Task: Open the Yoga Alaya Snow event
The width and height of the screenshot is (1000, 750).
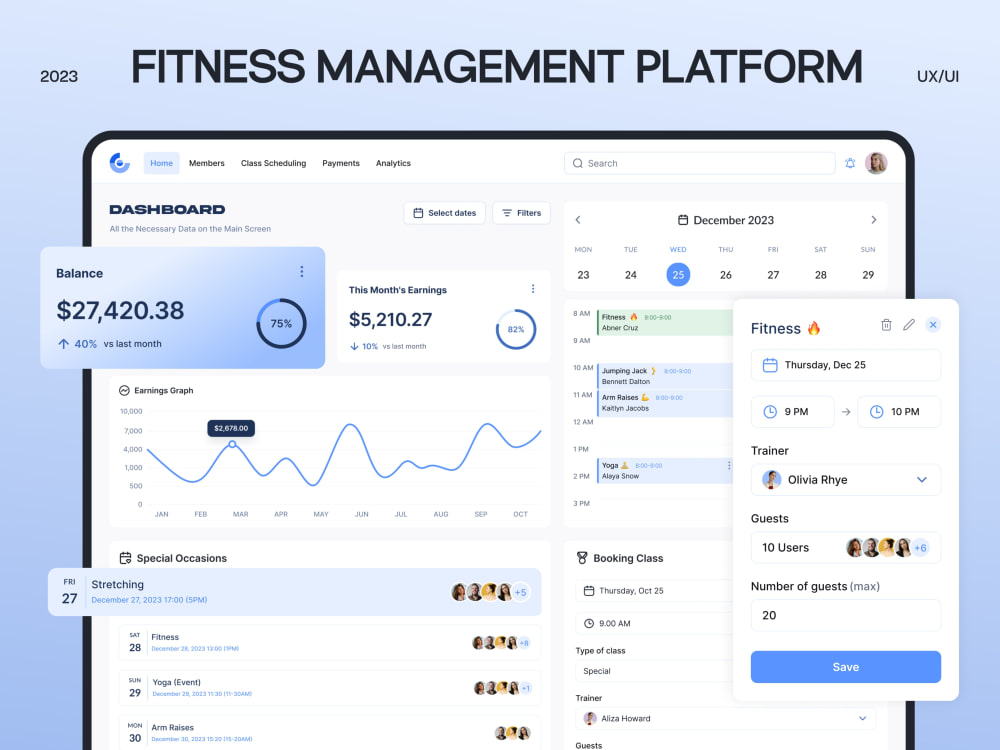Action: 665,471
